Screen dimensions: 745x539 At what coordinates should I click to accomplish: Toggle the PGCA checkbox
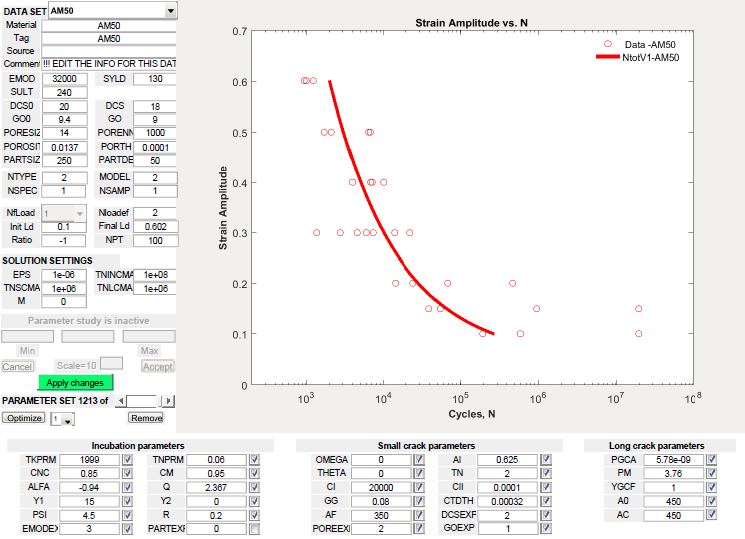coord(711,459)
